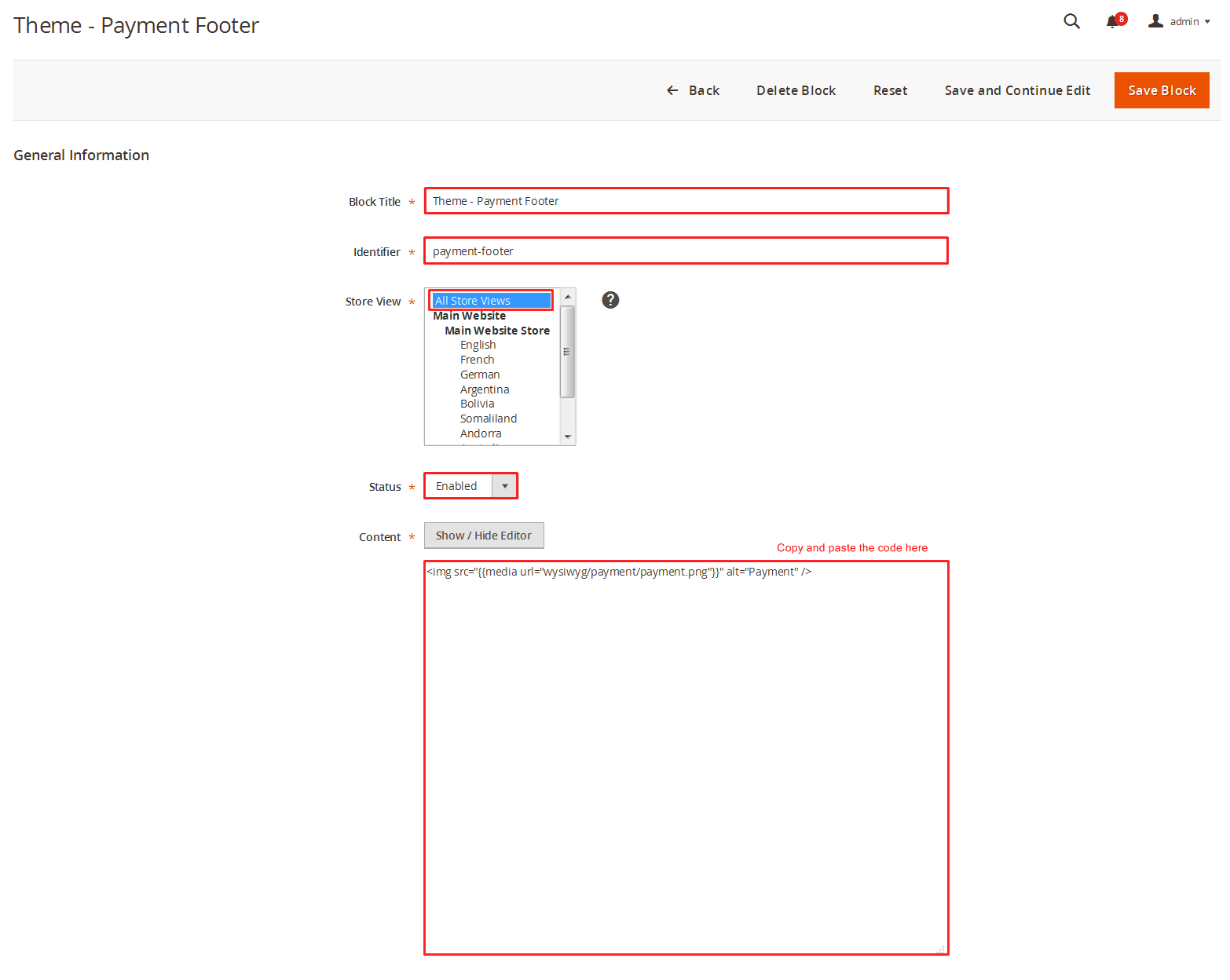Select Bolivia store view
The image size is (1230, 980).
tap(477, 404)
